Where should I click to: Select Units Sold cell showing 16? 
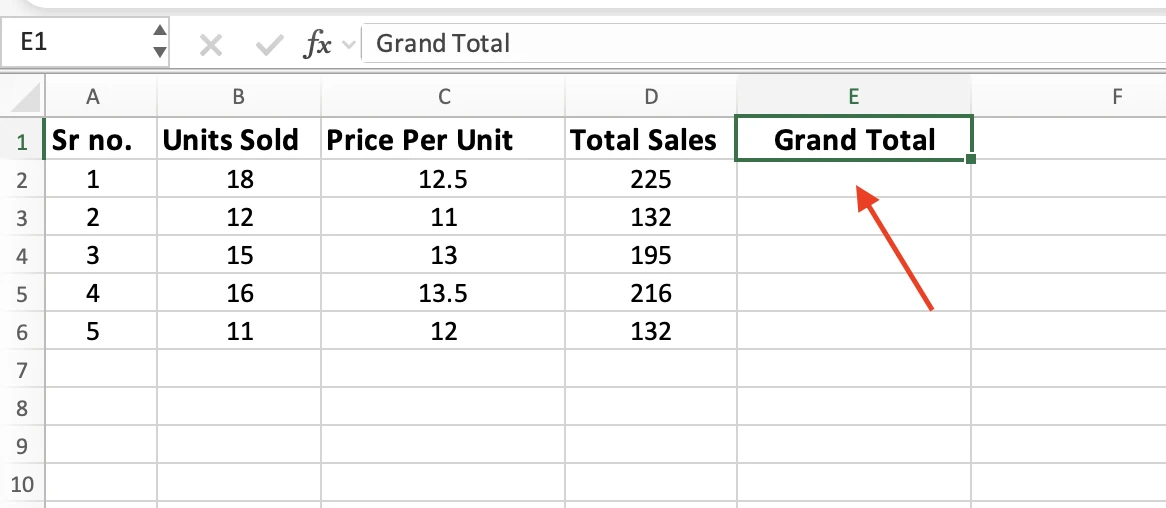click(239, 293)
